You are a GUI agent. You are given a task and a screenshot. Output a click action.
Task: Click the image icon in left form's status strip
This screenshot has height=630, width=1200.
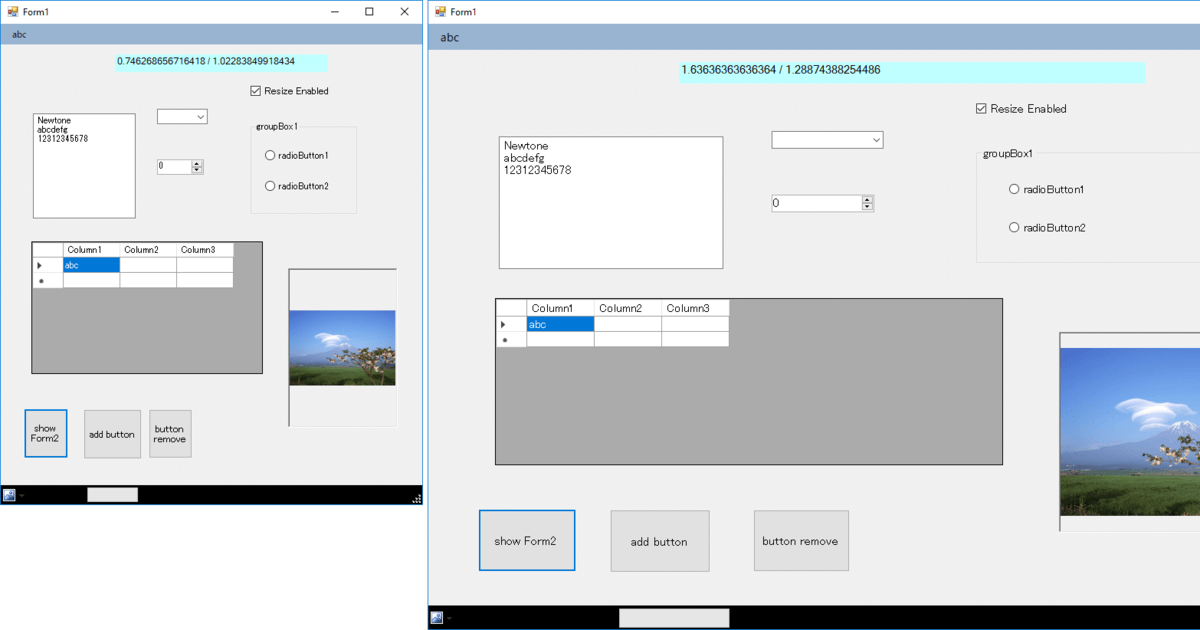coord(9,494)
